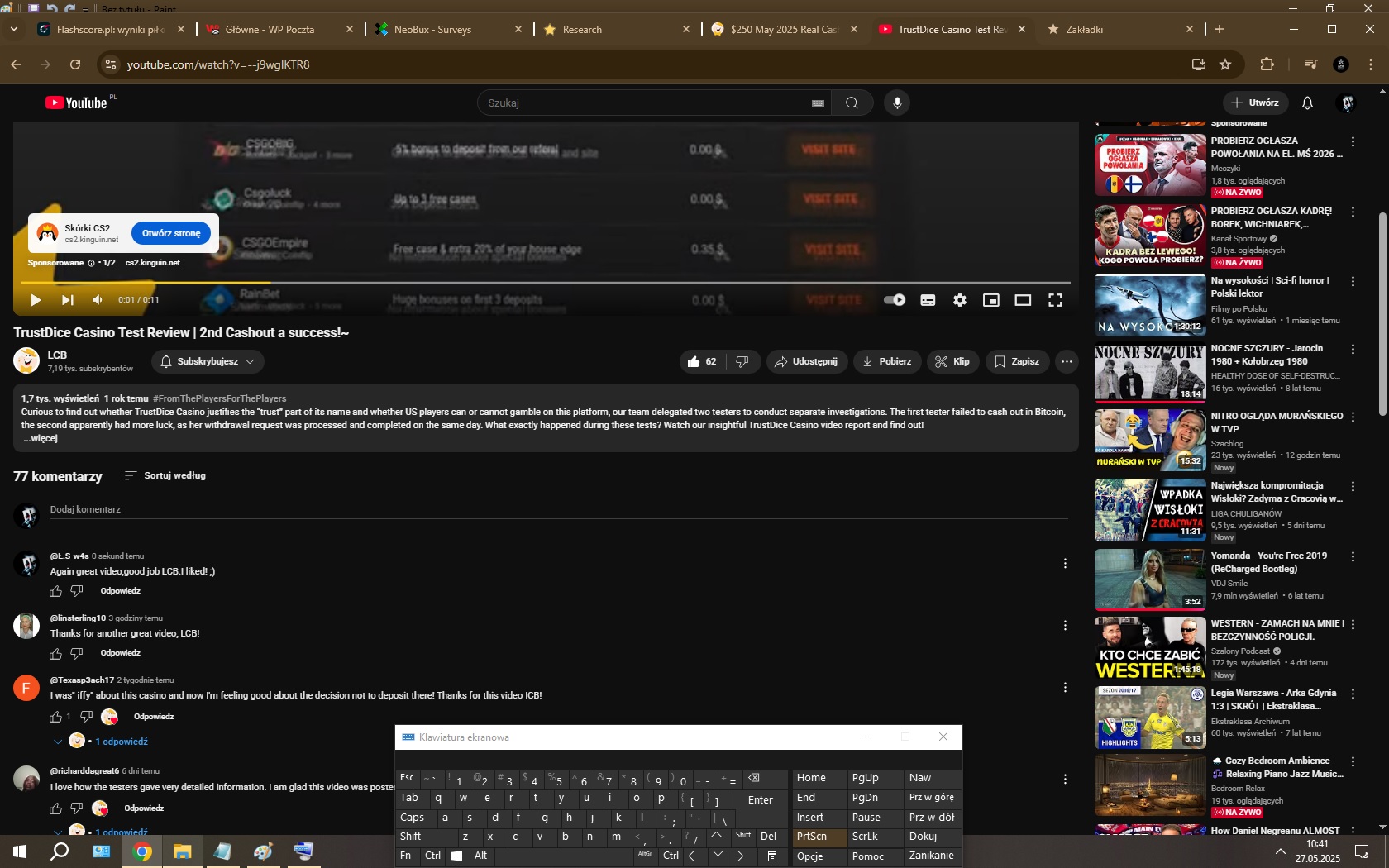The height and width of the screenshot is (868, 1389).
Task: Open tab search dropdown arrow
Action: 14,29
